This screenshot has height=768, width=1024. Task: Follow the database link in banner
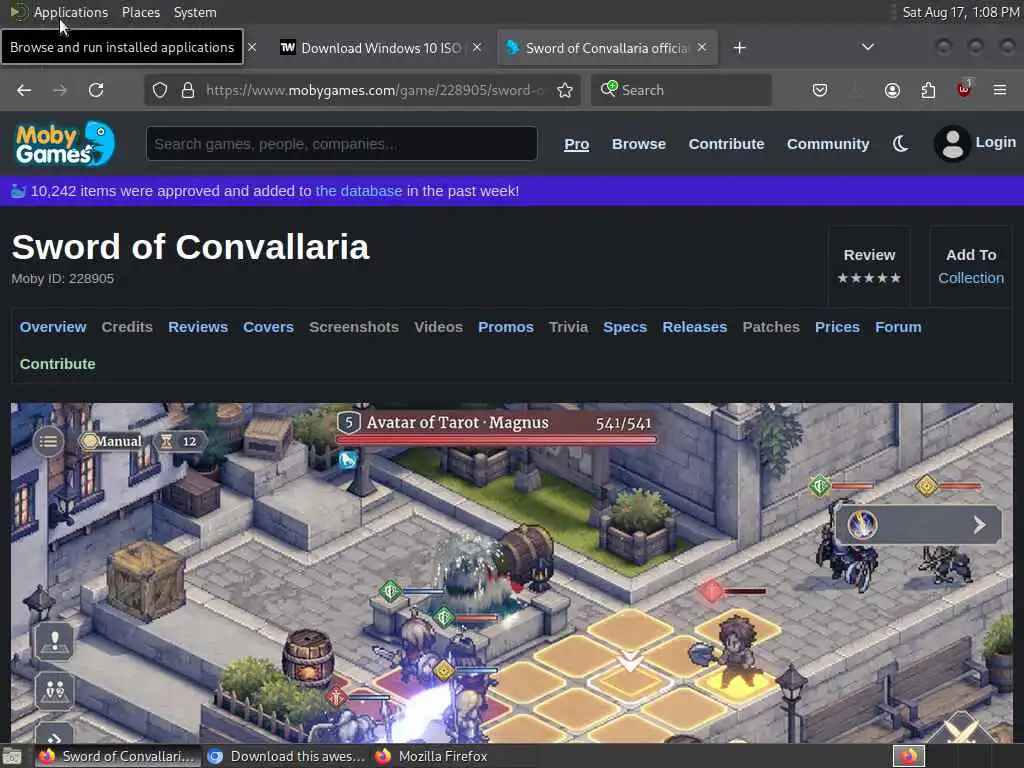click(359, 191)
